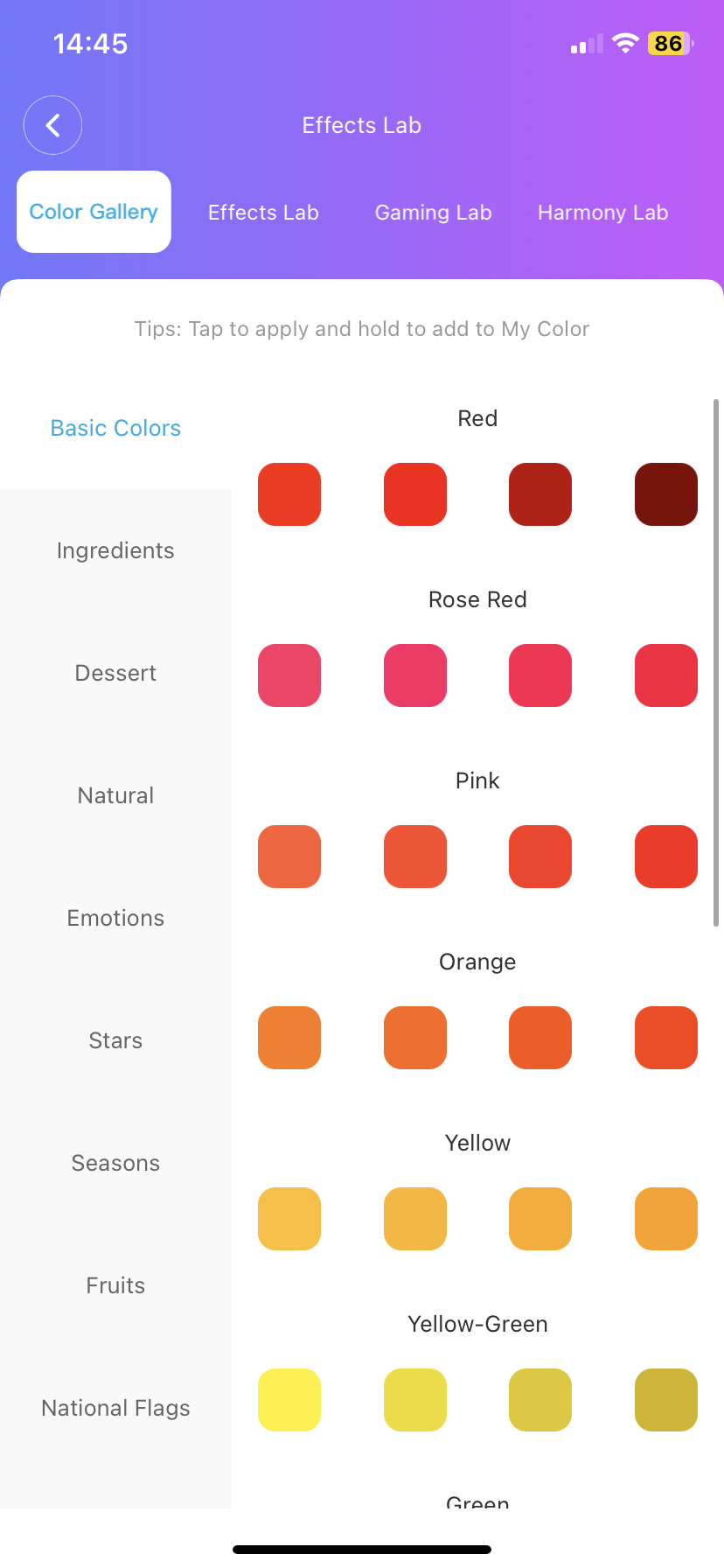The height and width of the screenshot is (1568, 724).
Task: Select the National Flags category
Action: click(115, 1408)
